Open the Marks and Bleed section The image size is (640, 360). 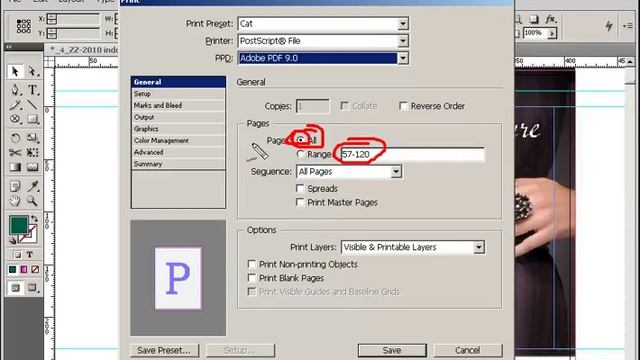(178, 105)
